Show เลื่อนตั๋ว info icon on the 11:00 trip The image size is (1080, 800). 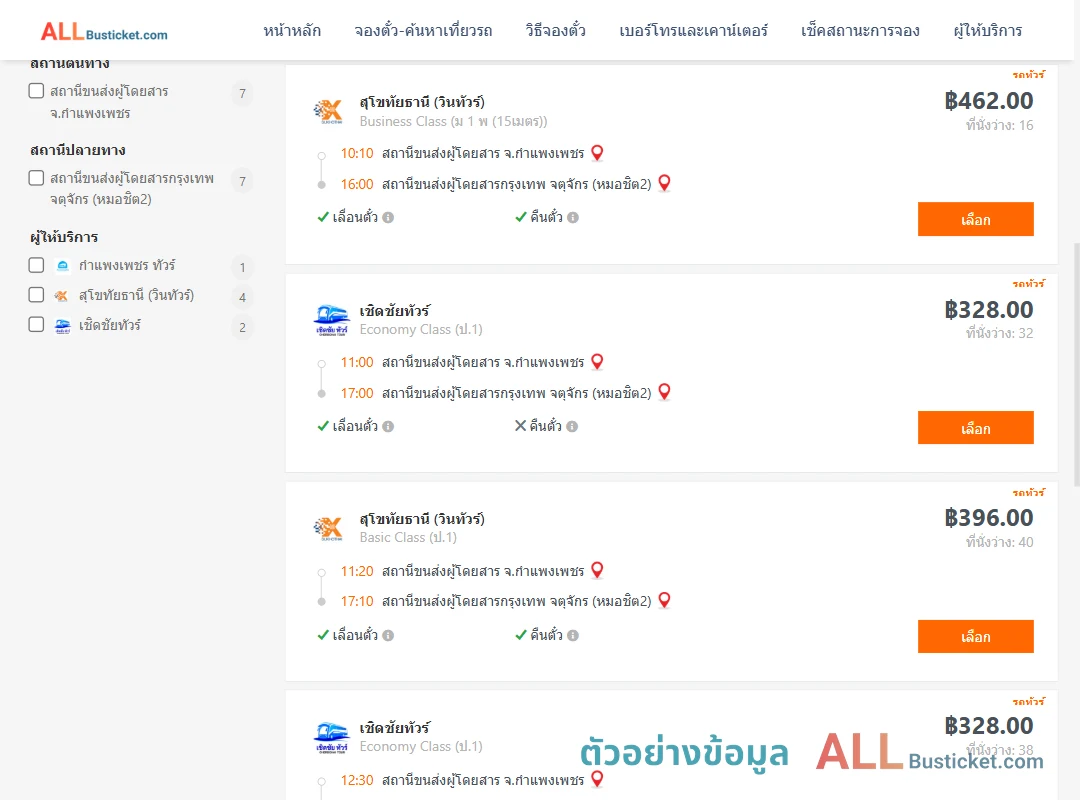coord(388,427)
